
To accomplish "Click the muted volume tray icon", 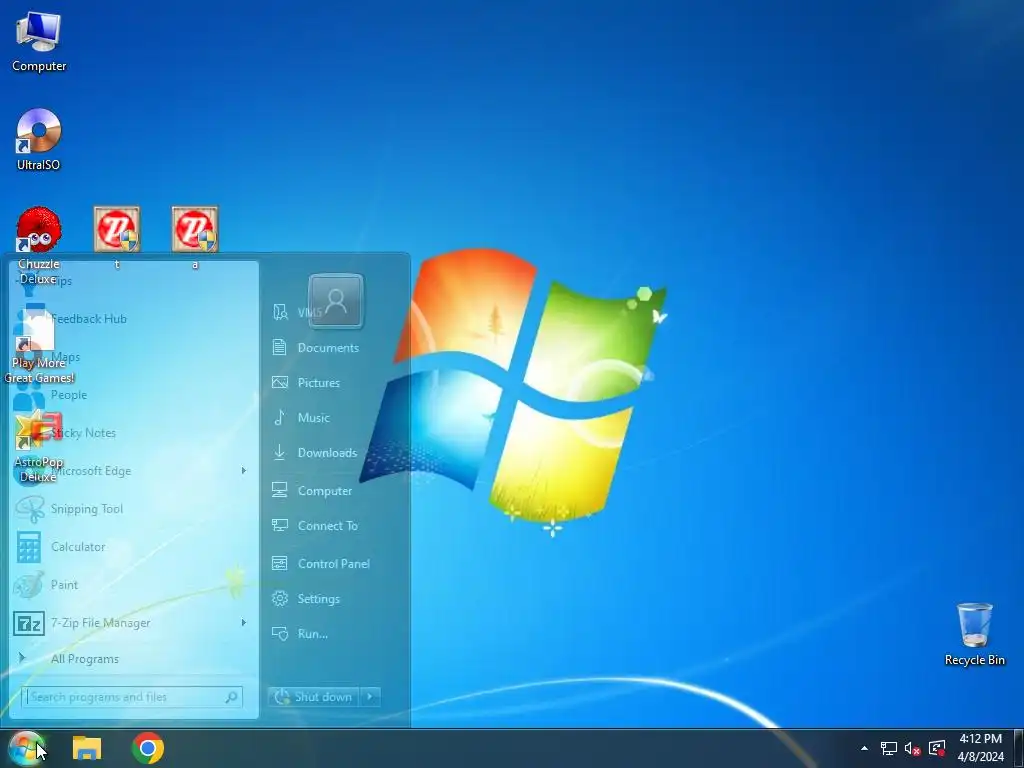I will (912, 748).
